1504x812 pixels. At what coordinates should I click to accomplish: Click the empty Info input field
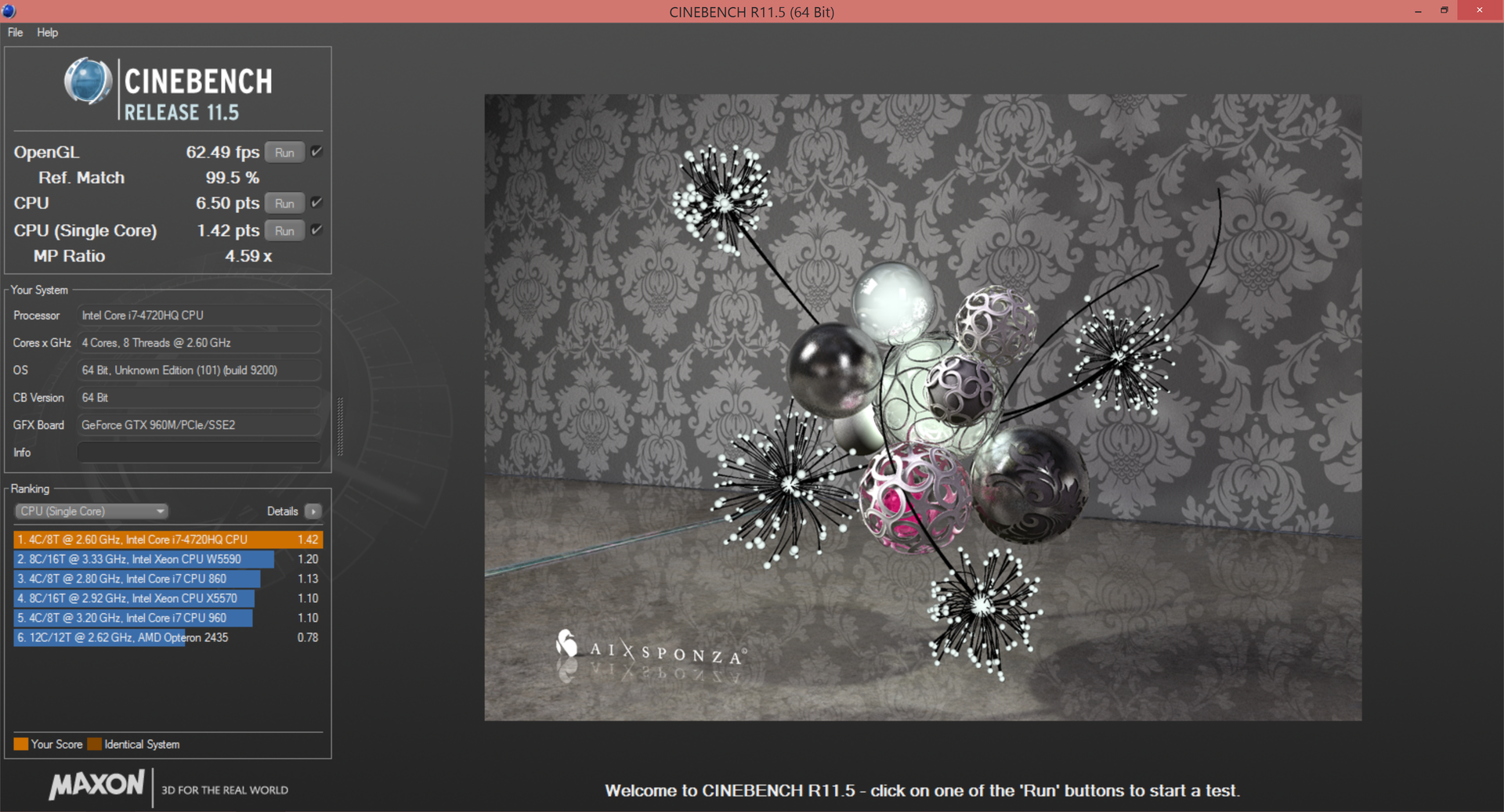199,453
